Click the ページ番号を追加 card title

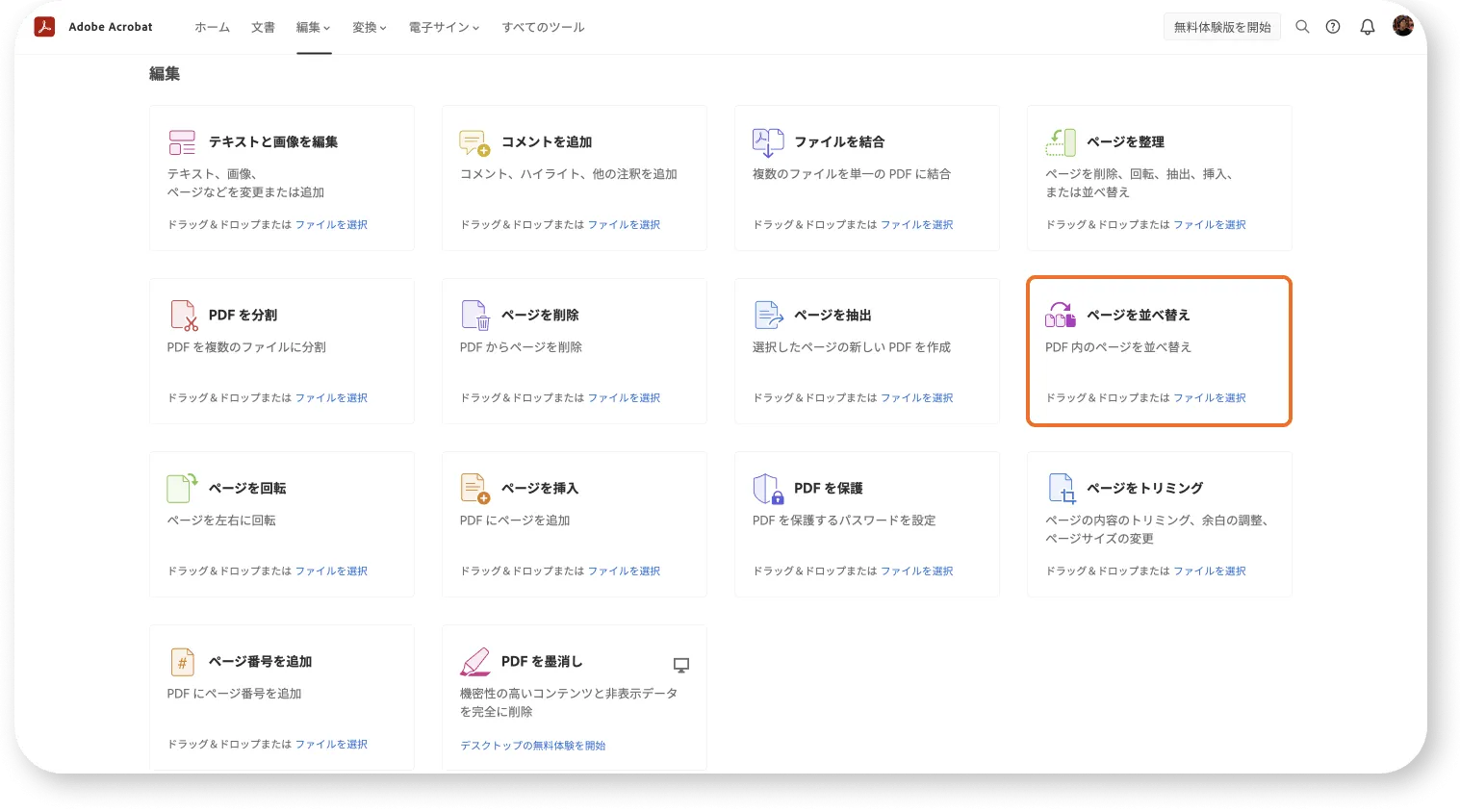(x=261, y=662)
